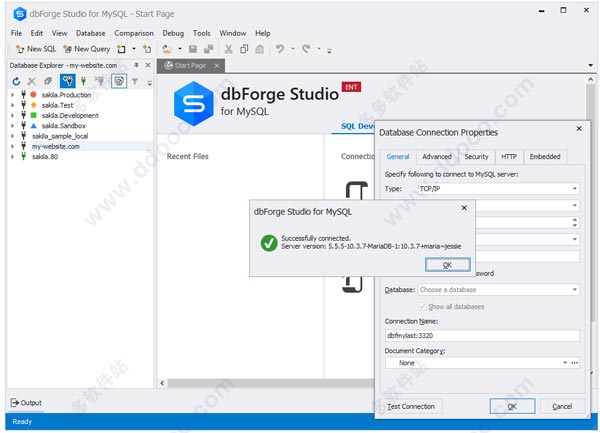Click the Save icon in the toolbar
The image size is (600, 433).
[x=193, y=49]
